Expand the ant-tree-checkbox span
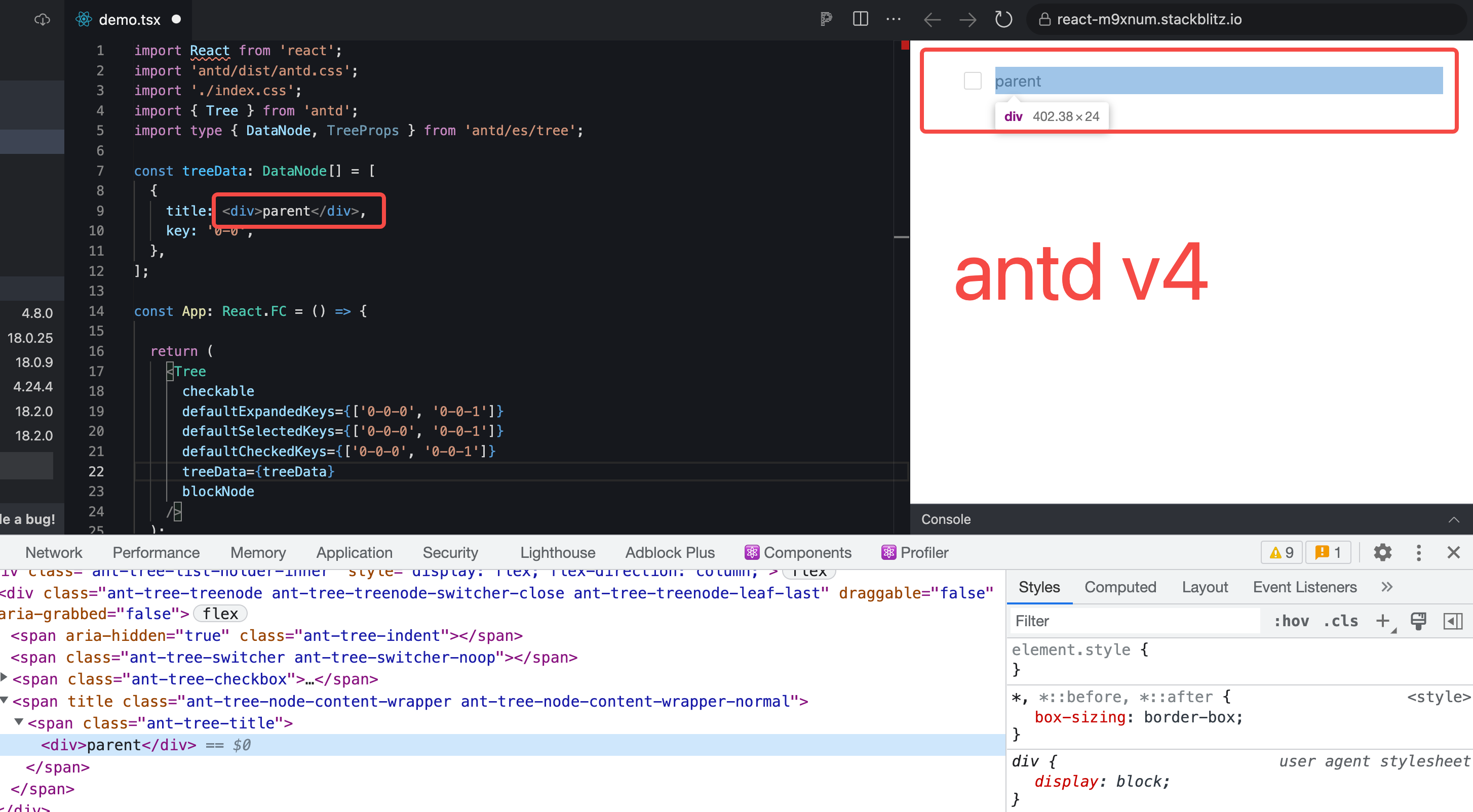Image resolution: width=1473 pixels, height=812 pixels. pos(5,678)
